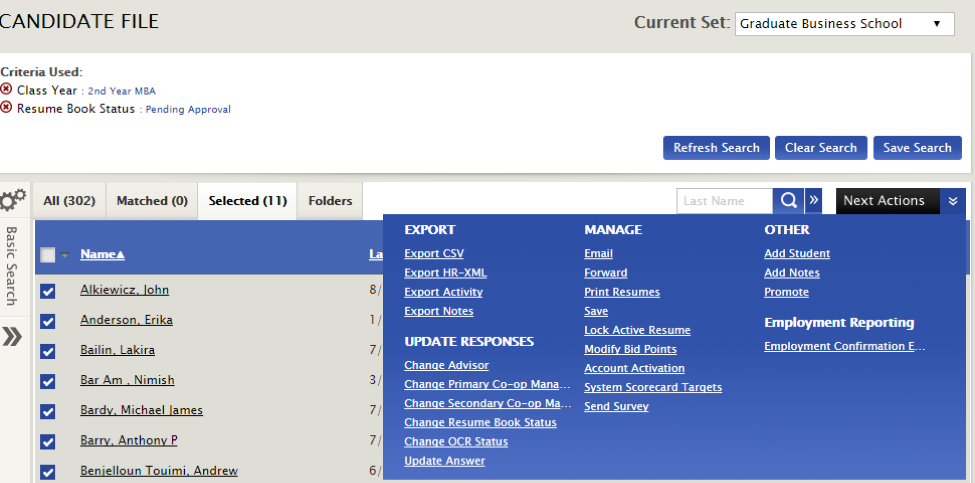Focus the Last Name search field
This screenshot has height=483, width=975.
point(724,201)
